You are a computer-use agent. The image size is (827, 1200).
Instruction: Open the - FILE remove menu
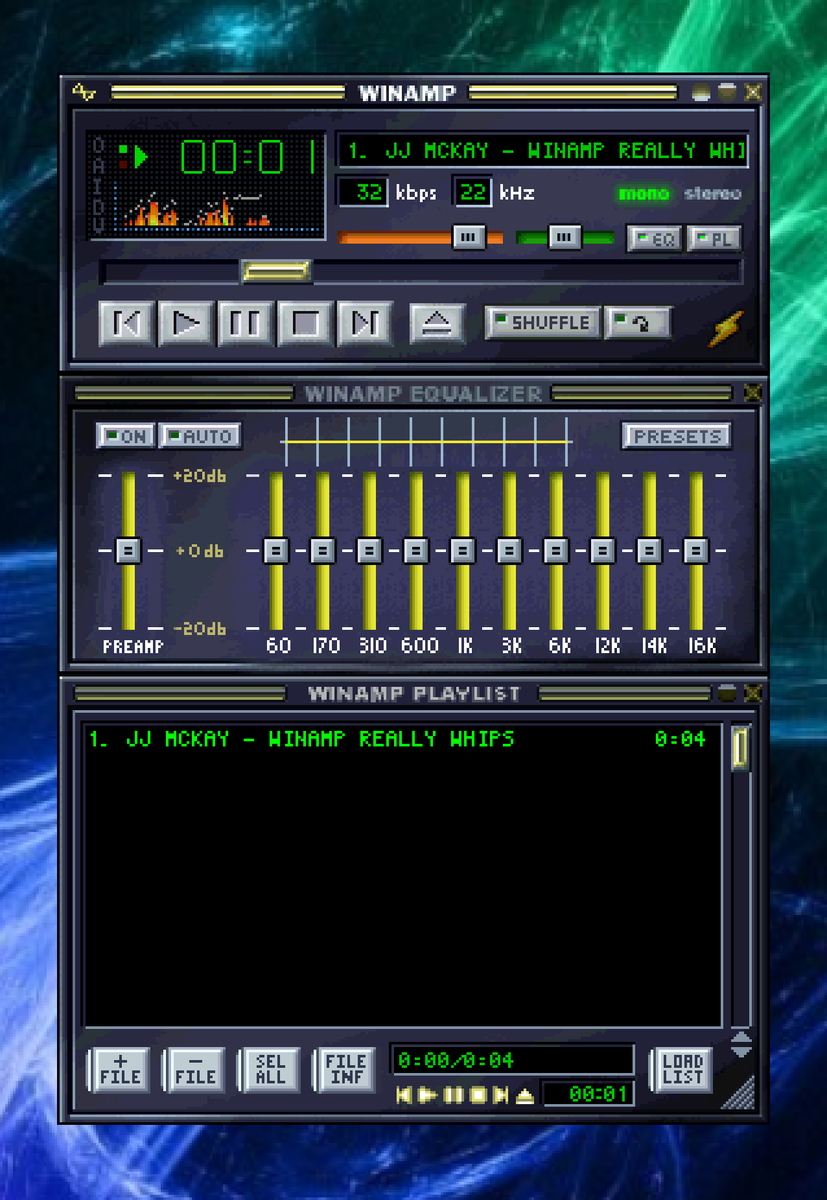pos(195,1069)
